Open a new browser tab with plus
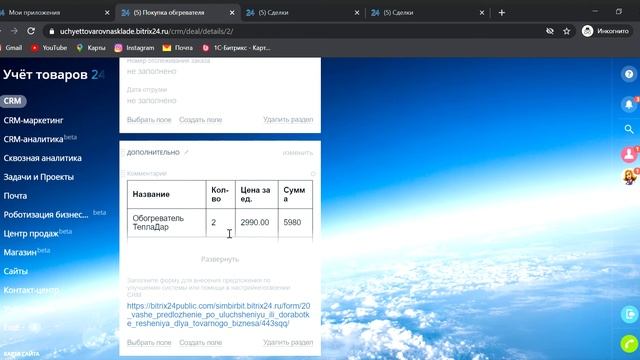 [x=502, y=13]
